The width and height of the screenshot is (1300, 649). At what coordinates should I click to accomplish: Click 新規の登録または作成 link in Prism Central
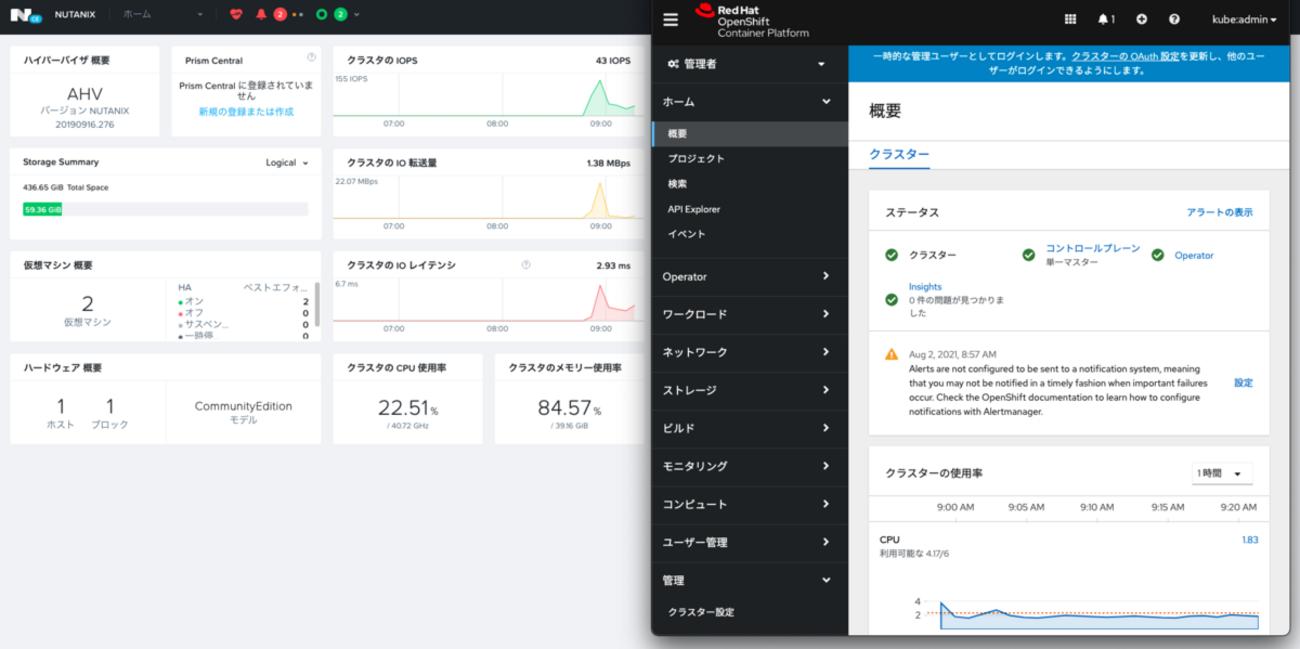(246, 112)
